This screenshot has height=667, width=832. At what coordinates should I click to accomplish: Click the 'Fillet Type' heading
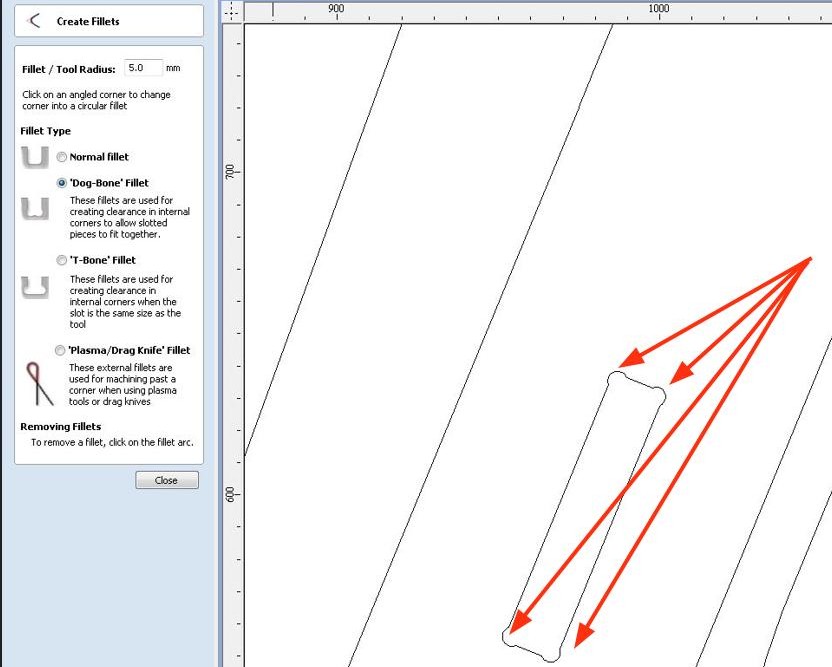coord(46,131)
